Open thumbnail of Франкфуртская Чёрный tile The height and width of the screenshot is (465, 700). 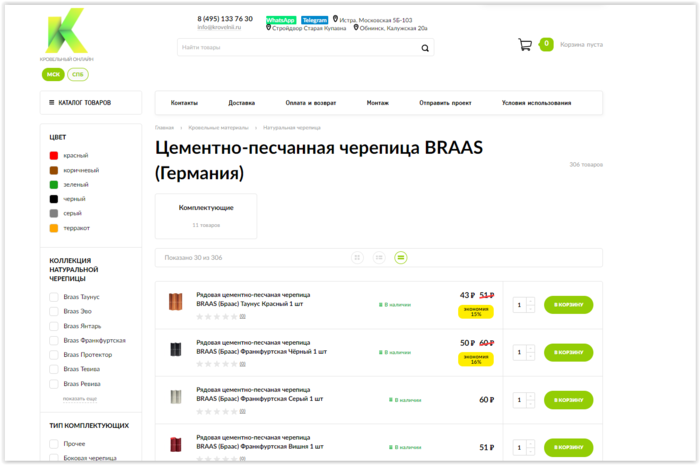175,349
